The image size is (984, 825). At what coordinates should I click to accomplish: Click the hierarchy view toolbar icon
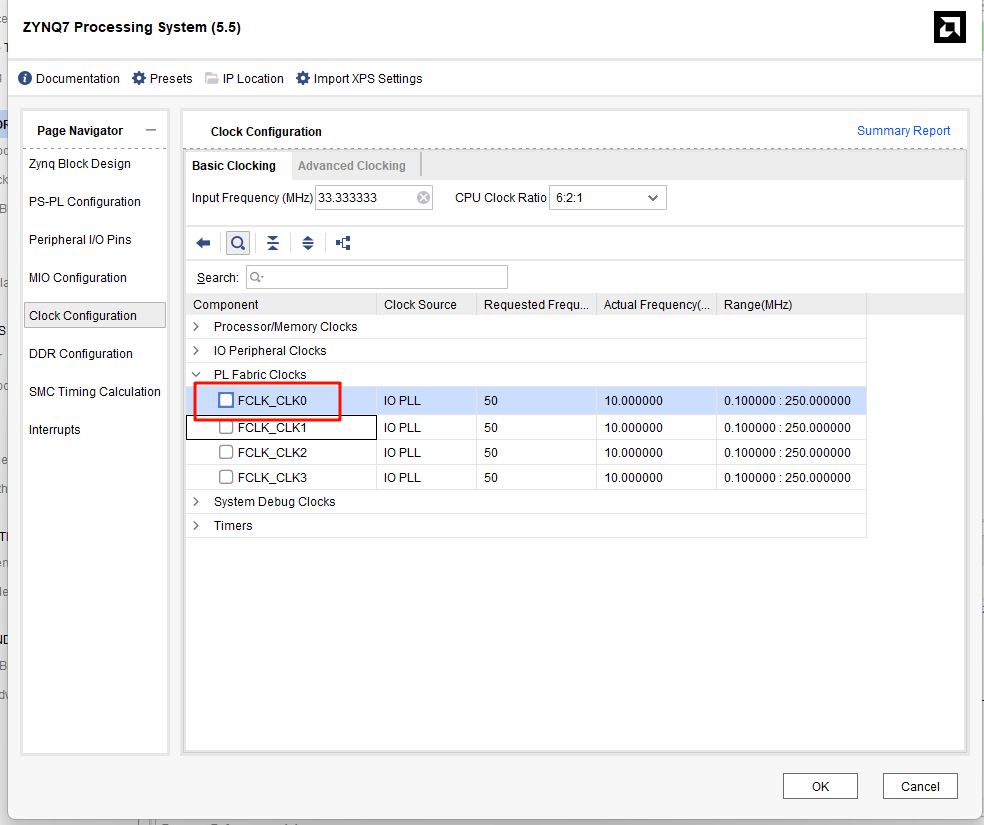tap(343, 243)
